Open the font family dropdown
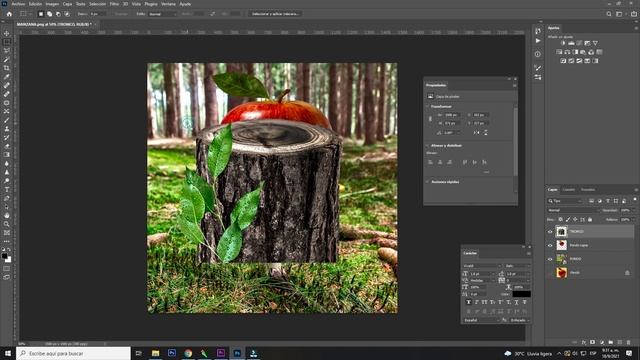 (x=482, y=266)
